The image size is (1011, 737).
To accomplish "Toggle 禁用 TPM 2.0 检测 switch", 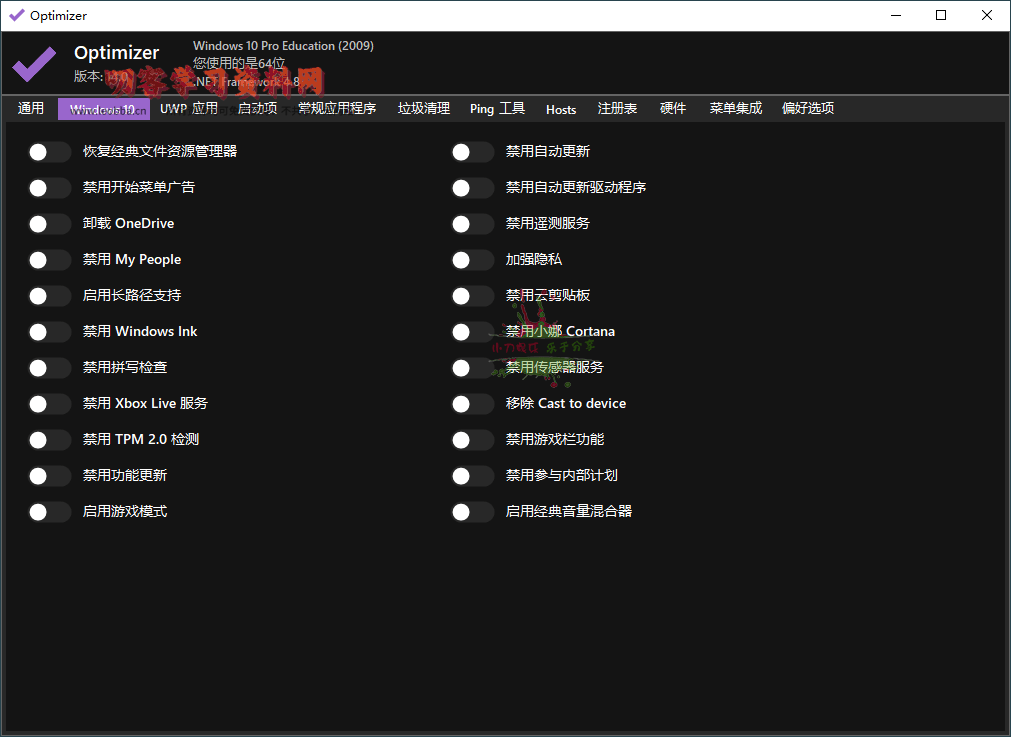I will point(49,440).
